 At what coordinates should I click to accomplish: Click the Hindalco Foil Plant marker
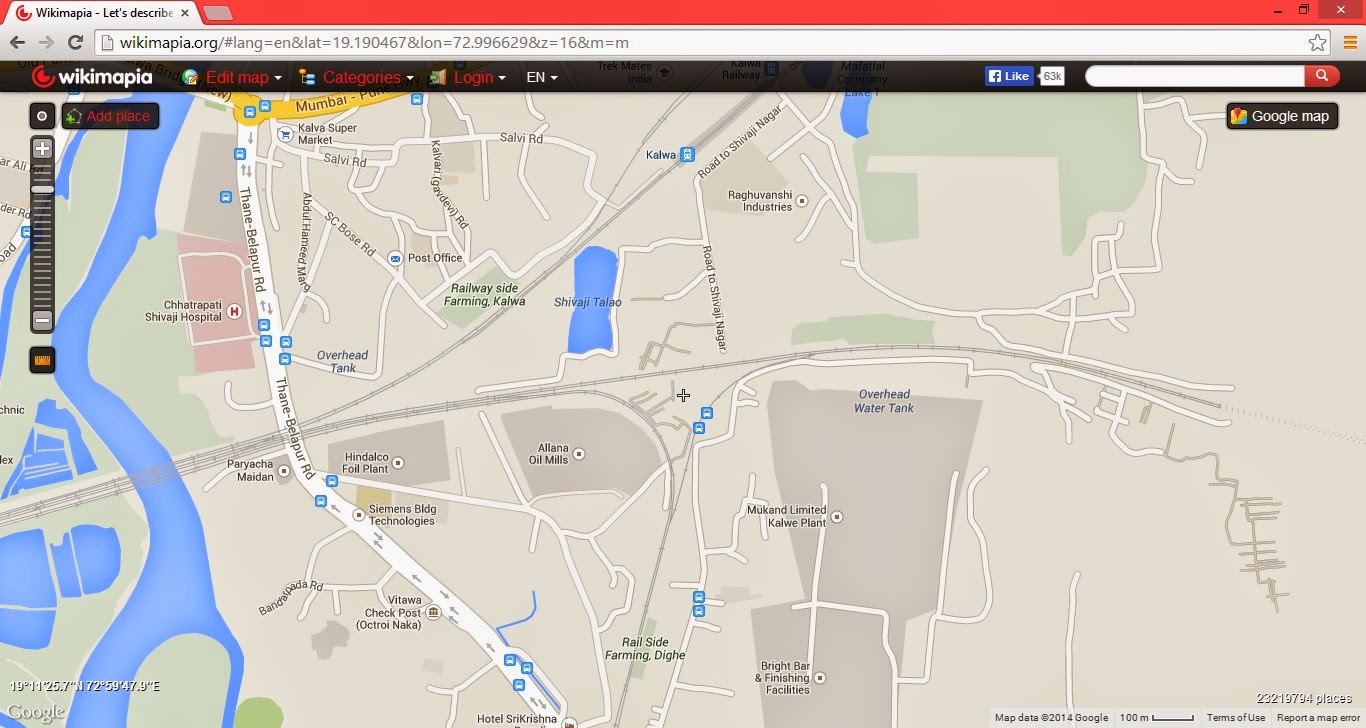click(x=398, y=462)
